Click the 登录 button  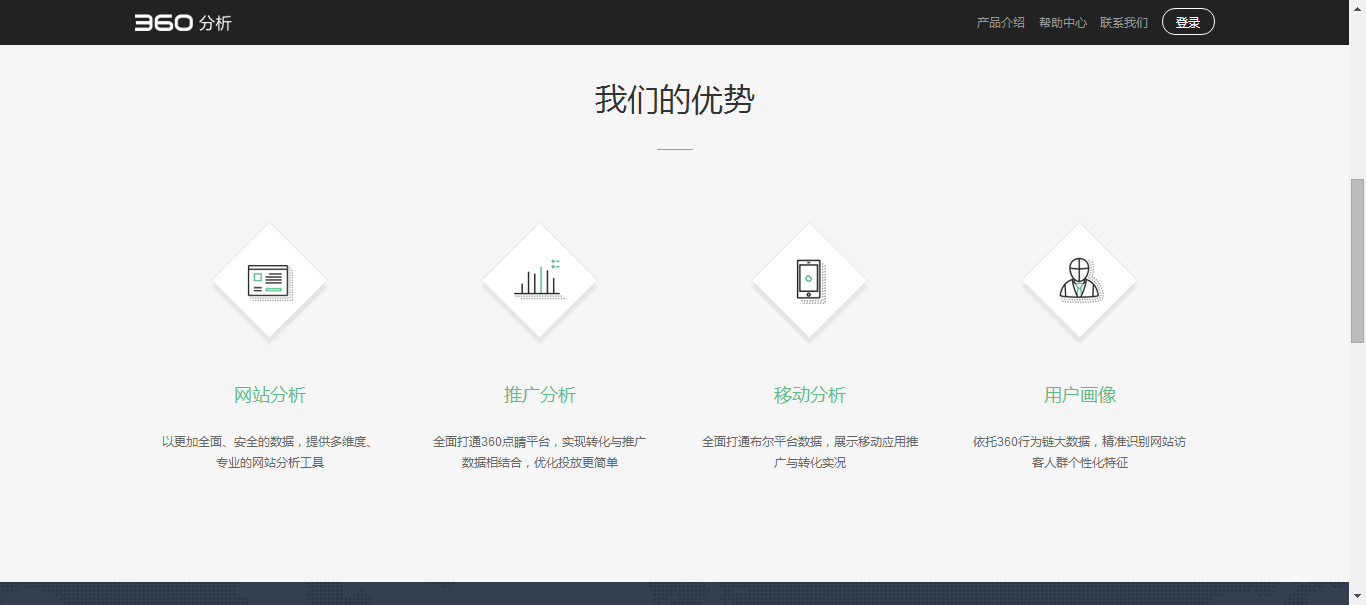coord(1188,21)
